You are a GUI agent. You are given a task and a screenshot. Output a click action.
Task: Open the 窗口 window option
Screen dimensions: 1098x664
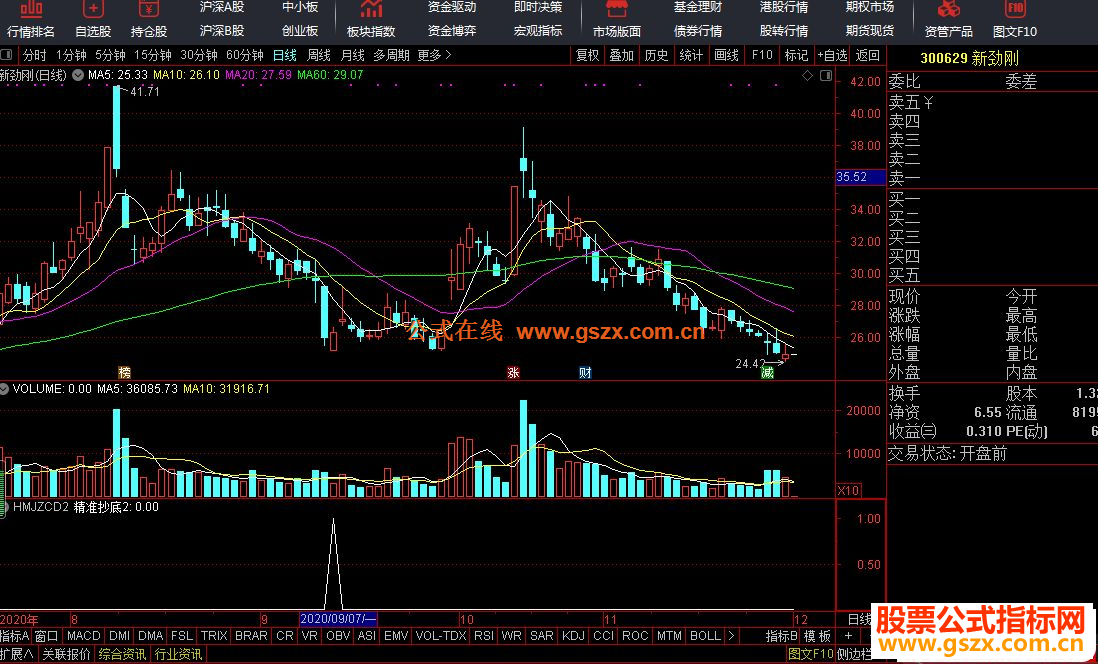[x=46, y=636]
